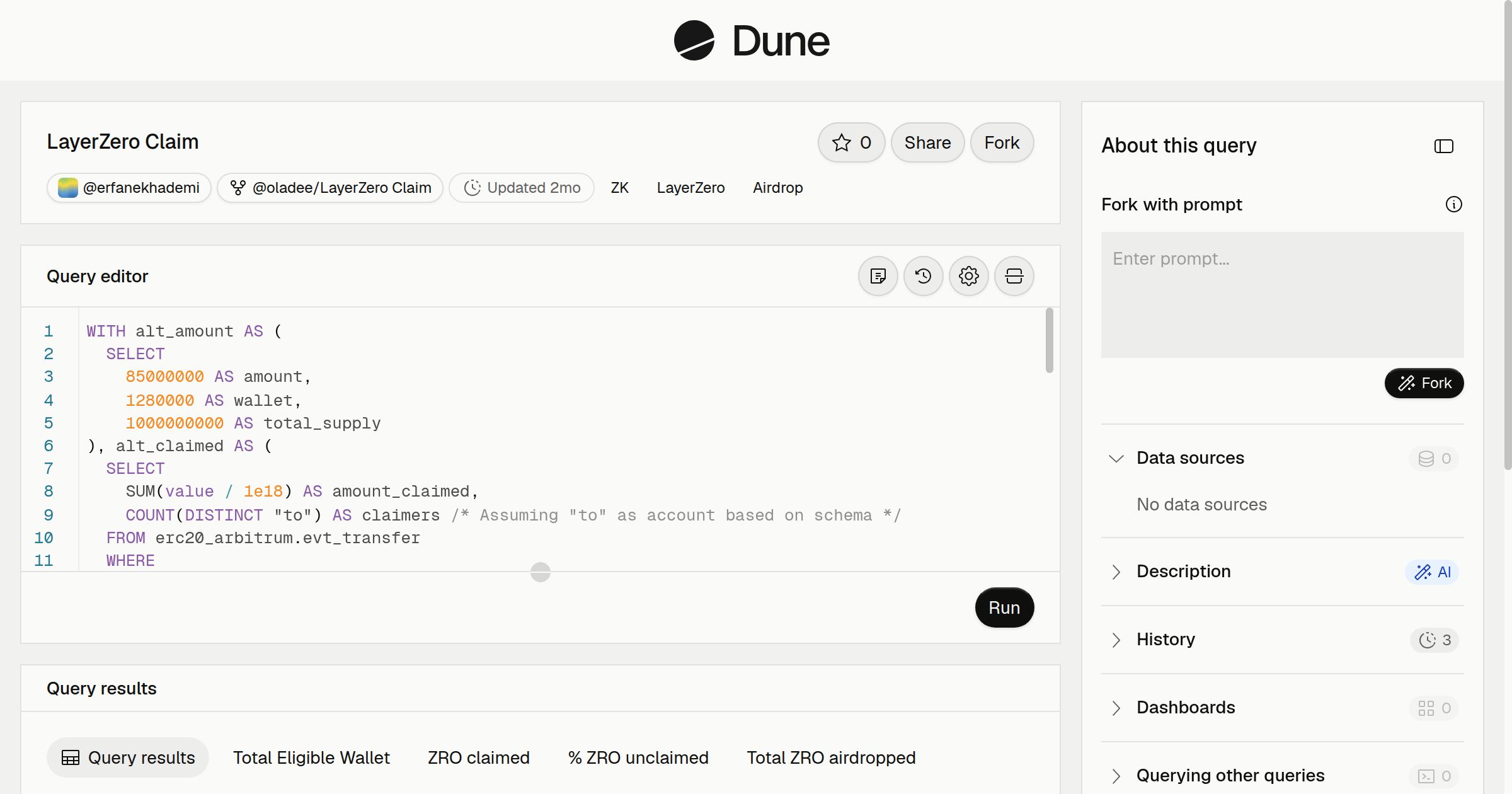Switch to % ZRO unclaimed tab
Viewport: 1512px width, 794px height.
[638, 757]
